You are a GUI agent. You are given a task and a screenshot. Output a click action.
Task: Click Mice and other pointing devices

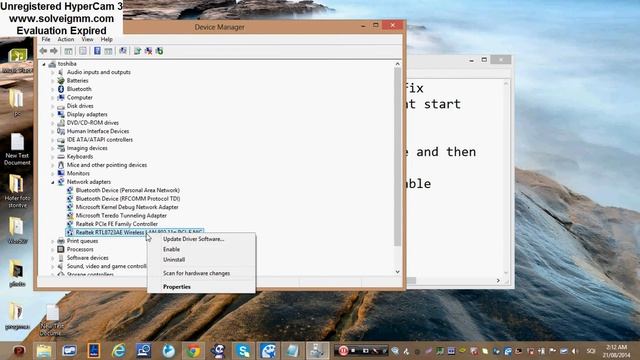pyautogui.click(x=107, y=165)
